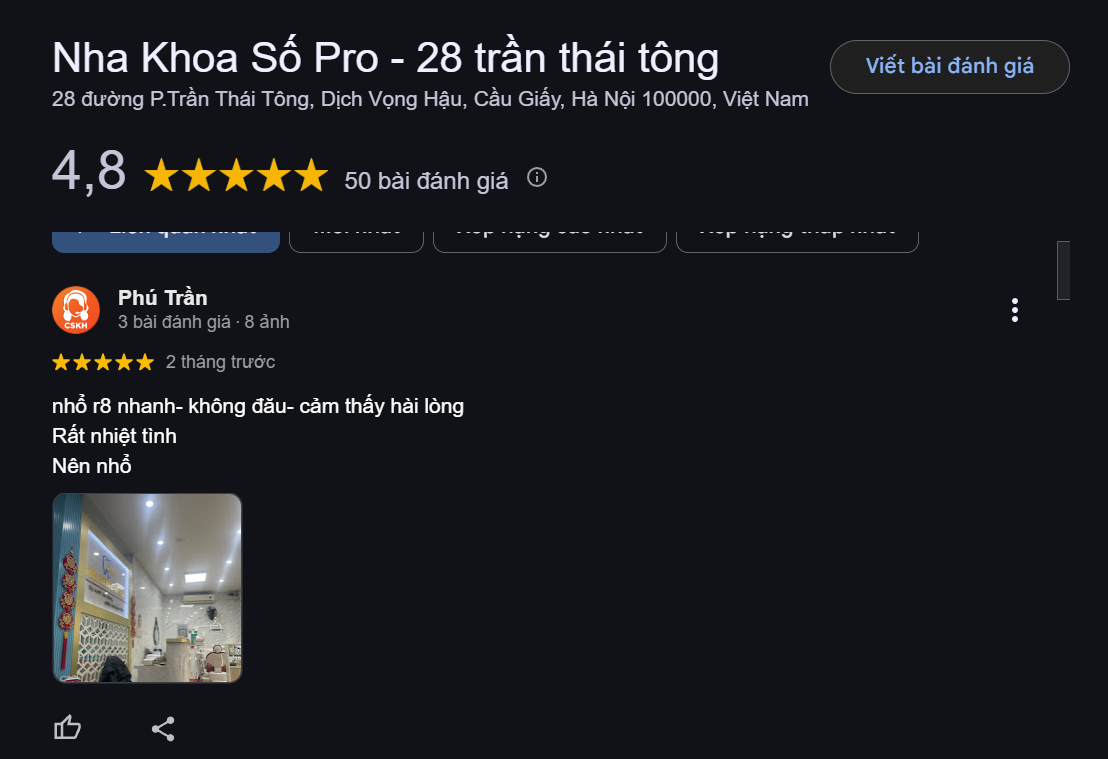Click the info icon beside 50 bài đánh giá

537,177
